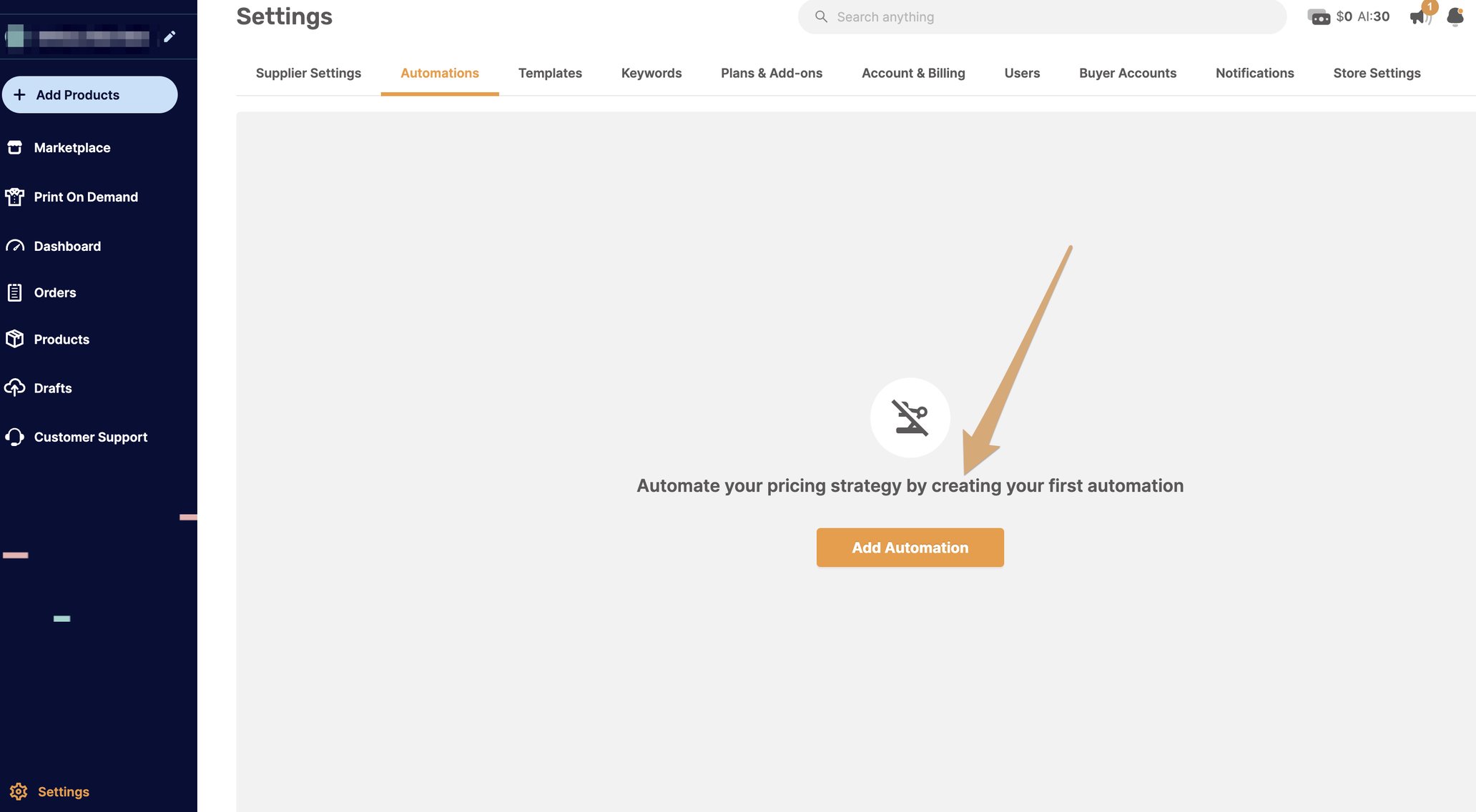Click the Marketplace storefront icon
The image size is (1476, 812).
(14, 147)
